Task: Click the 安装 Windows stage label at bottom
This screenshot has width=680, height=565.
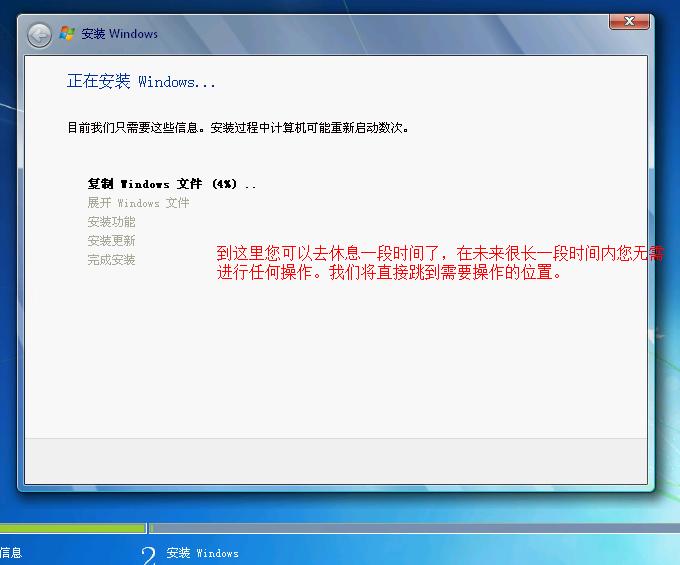Action: coord(203,553)
